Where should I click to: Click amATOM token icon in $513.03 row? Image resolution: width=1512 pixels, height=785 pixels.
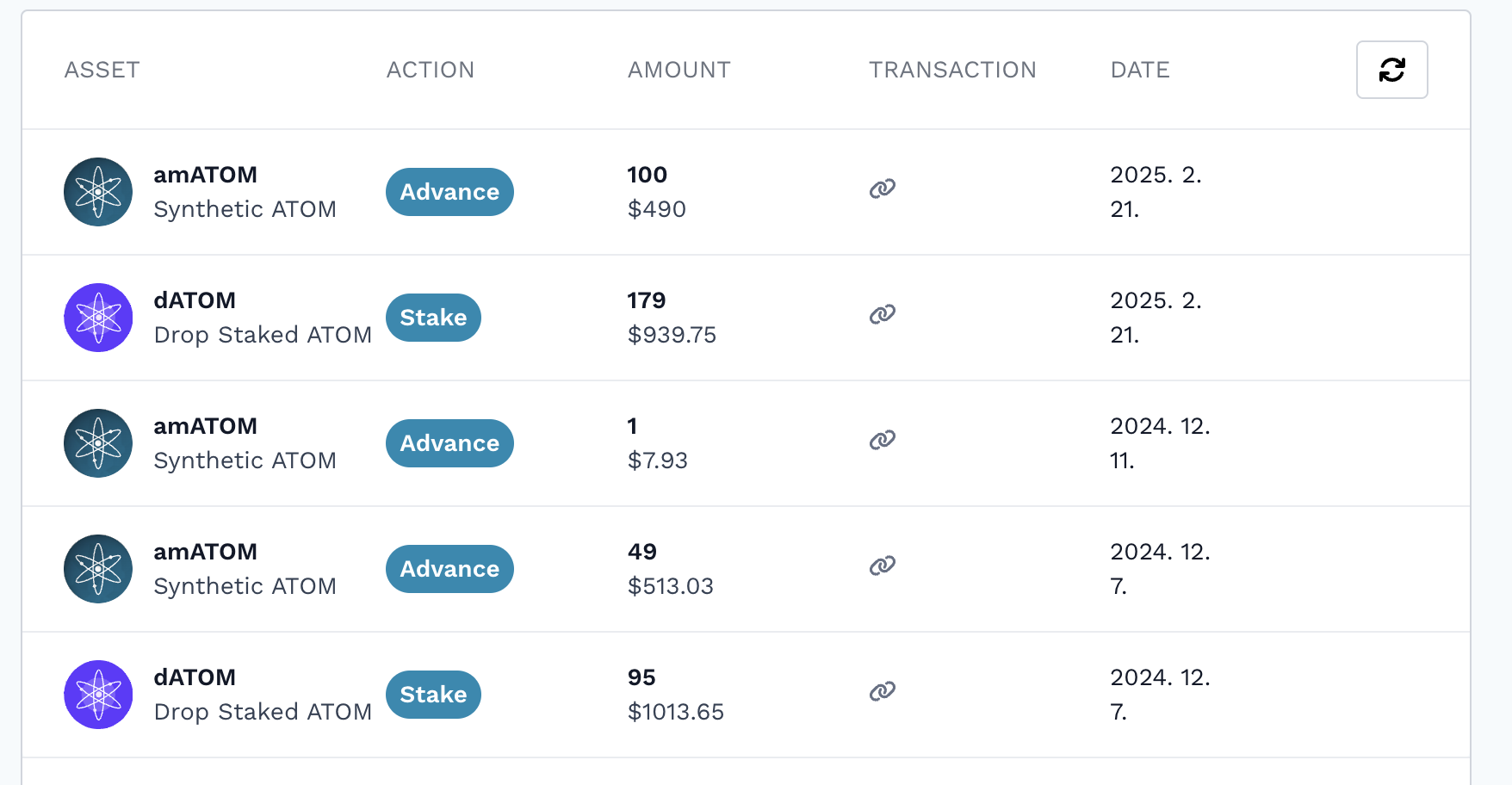point(98,569)
